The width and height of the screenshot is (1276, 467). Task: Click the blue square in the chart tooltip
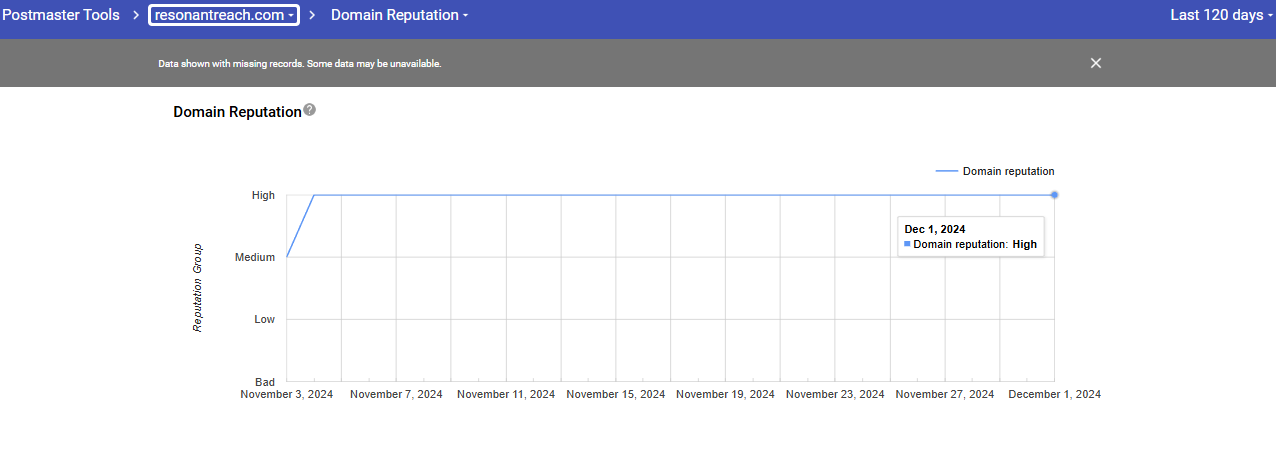(908, 244)
